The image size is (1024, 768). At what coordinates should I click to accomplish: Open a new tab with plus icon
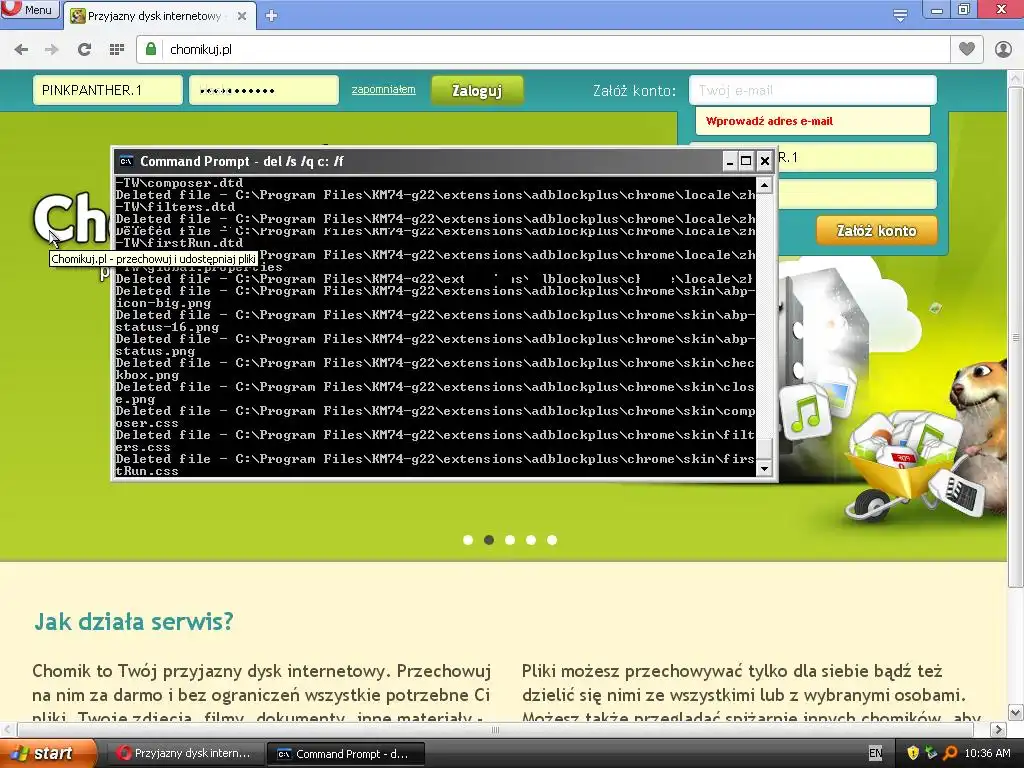(x=272, y=16)
